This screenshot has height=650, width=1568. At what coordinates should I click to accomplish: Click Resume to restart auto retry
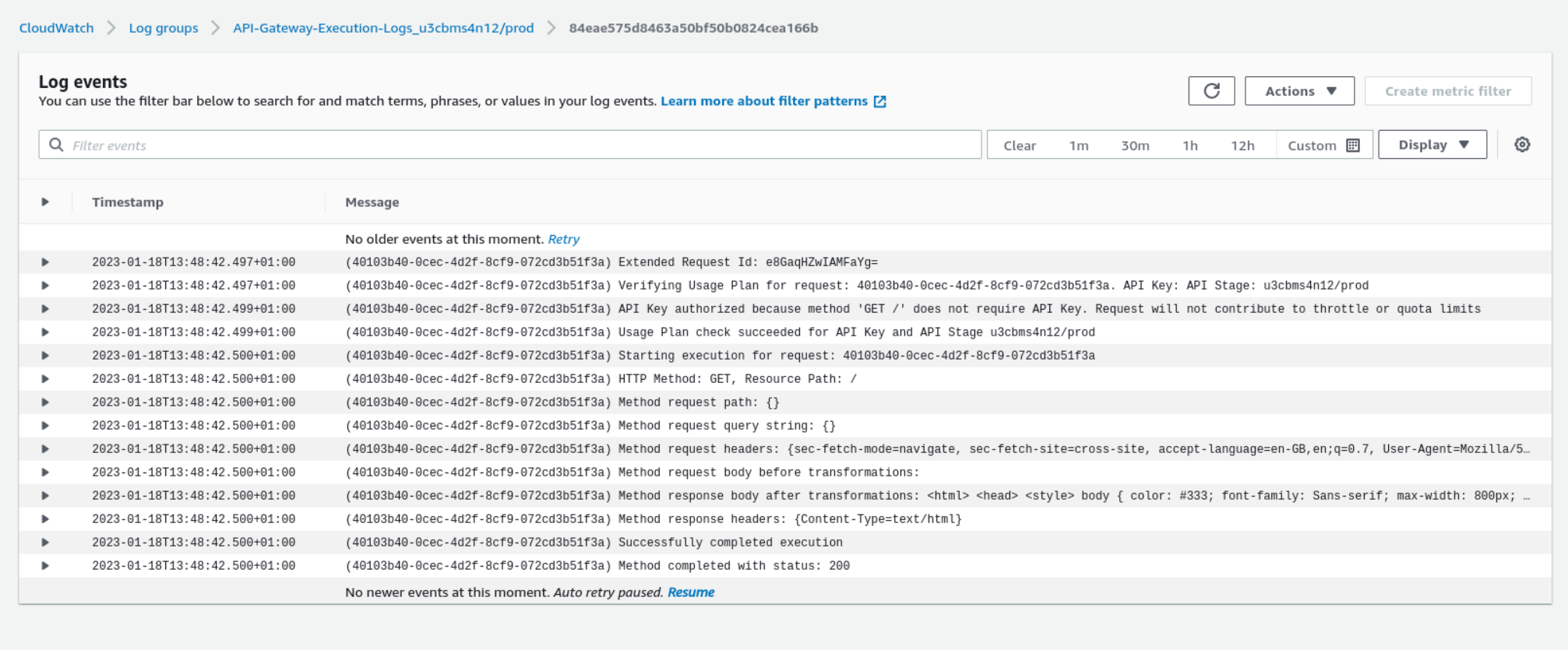click(x=691, y=592)
